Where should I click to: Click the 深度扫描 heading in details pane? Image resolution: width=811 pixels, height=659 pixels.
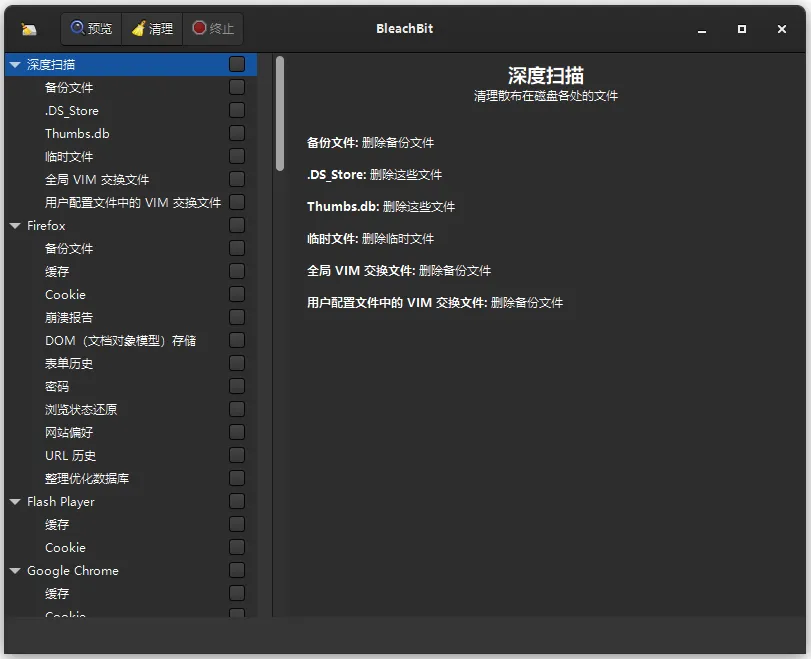(x=546, y=76)
